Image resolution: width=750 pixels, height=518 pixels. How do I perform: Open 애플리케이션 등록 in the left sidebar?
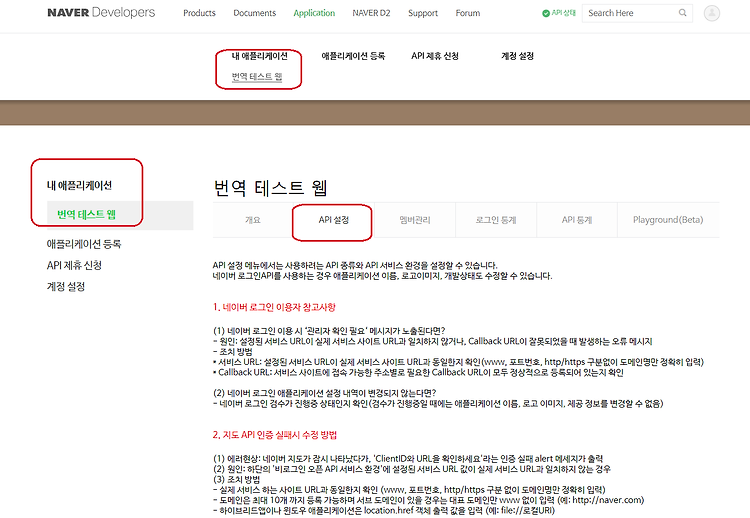pos(84,244)
